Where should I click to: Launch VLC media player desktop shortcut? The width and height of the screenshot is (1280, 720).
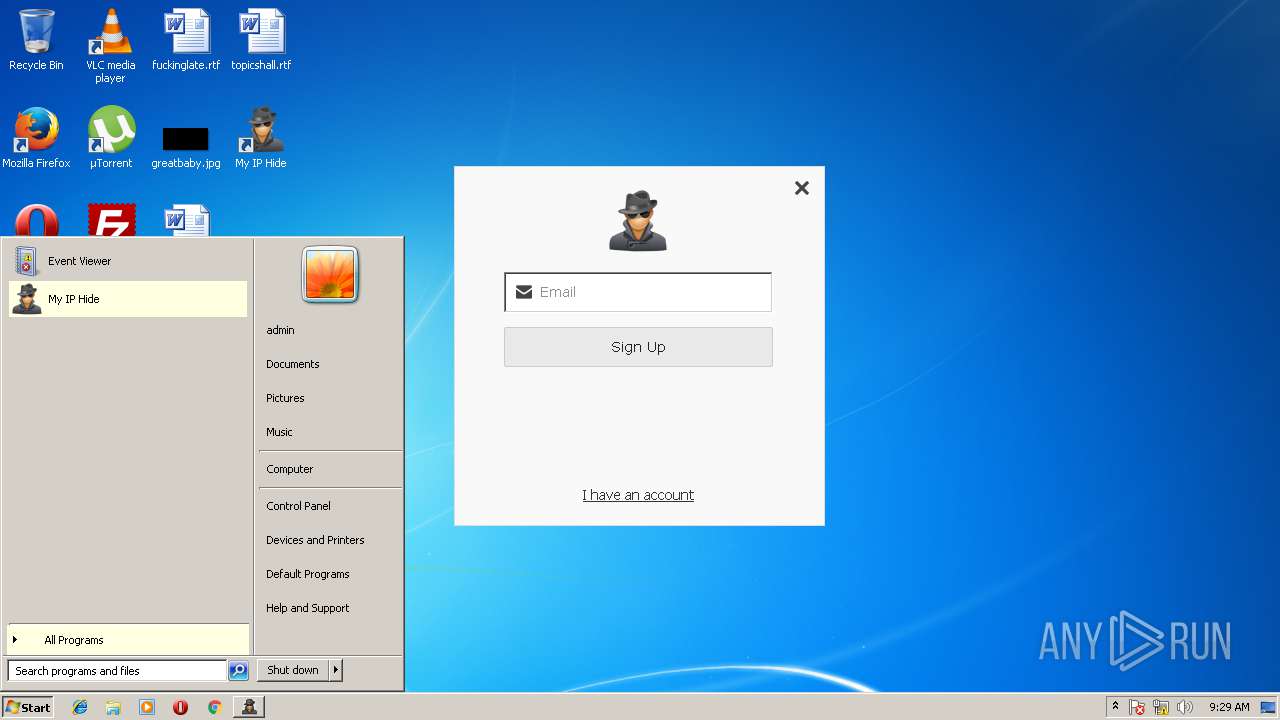tap(110, 46)
